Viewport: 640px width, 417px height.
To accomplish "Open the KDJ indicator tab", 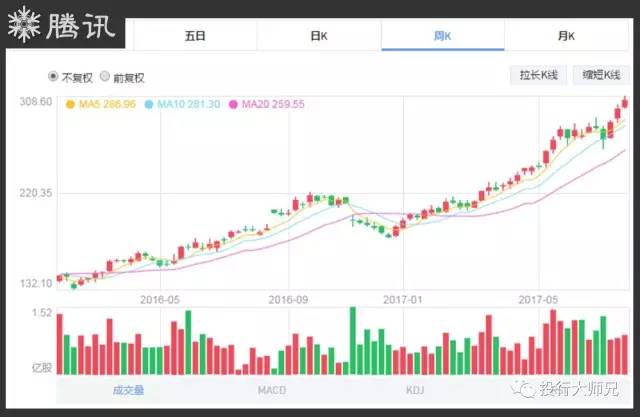I will 416,389.
